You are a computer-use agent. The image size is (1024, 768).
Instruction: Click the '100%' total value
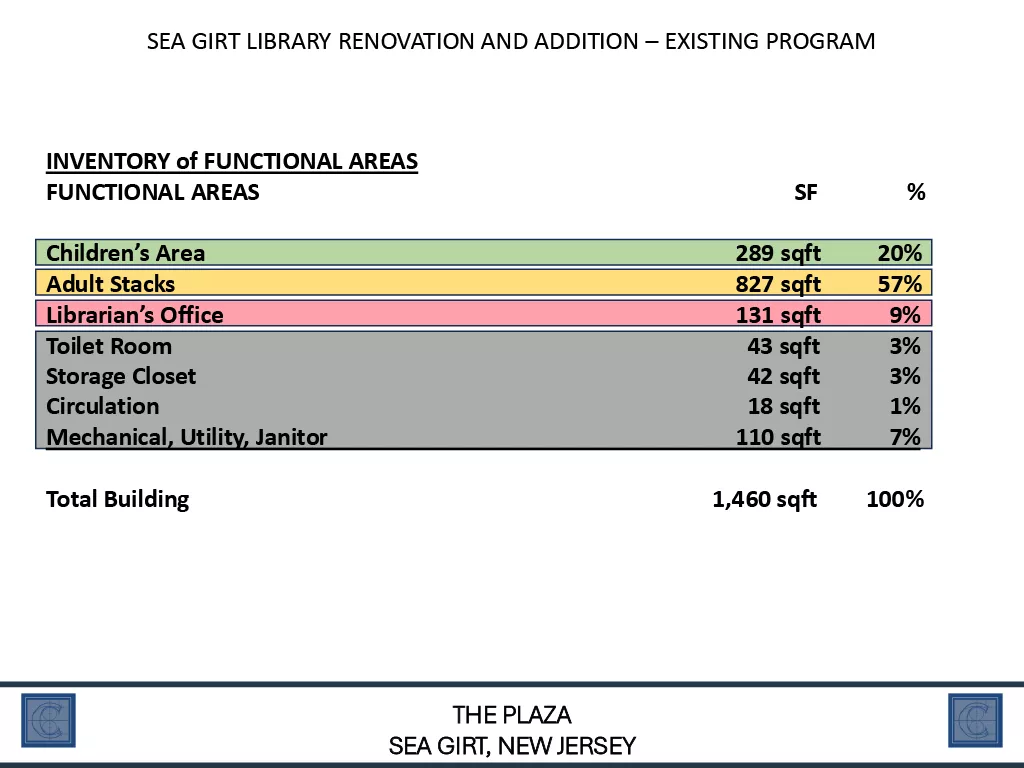[x=895, y=499]
